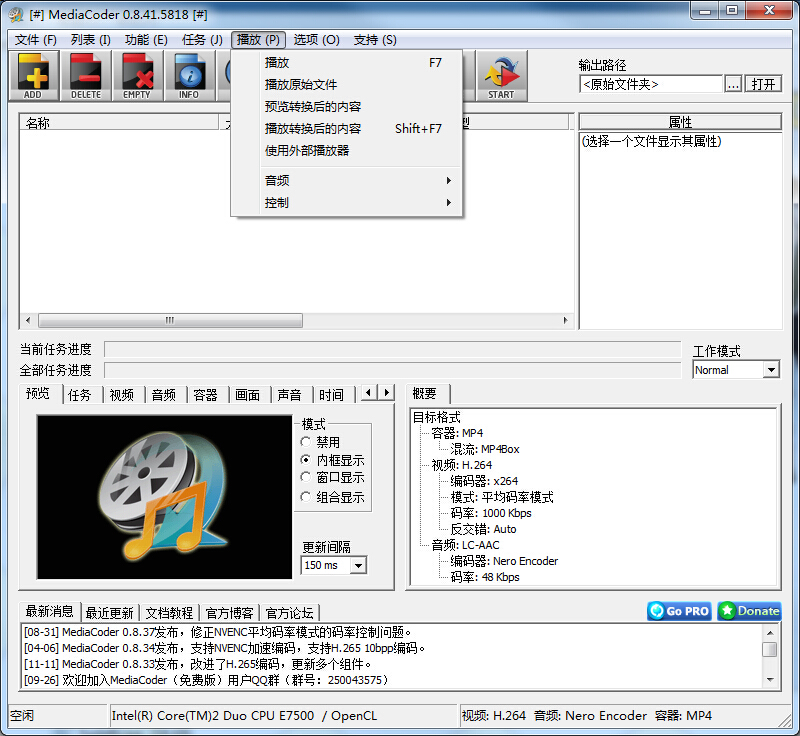Click the ... browse output path button
The image size is (800, 736).
coord(733,84)
